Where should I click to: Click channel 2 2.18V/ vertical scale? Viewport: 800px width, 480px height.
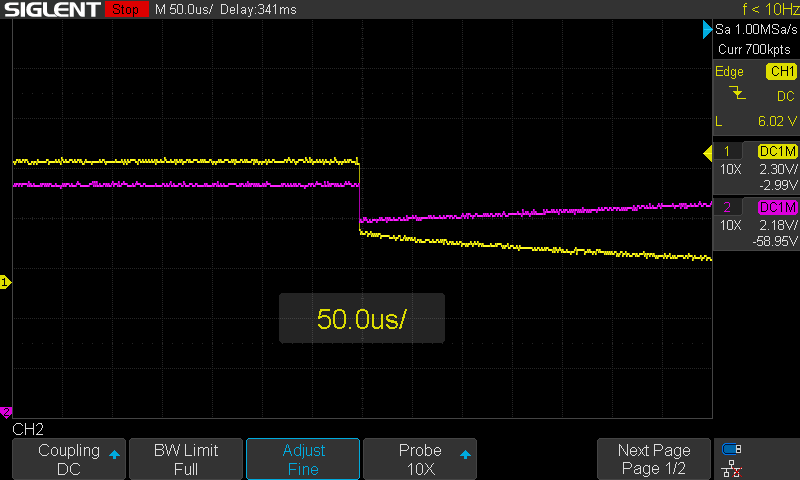778,225
